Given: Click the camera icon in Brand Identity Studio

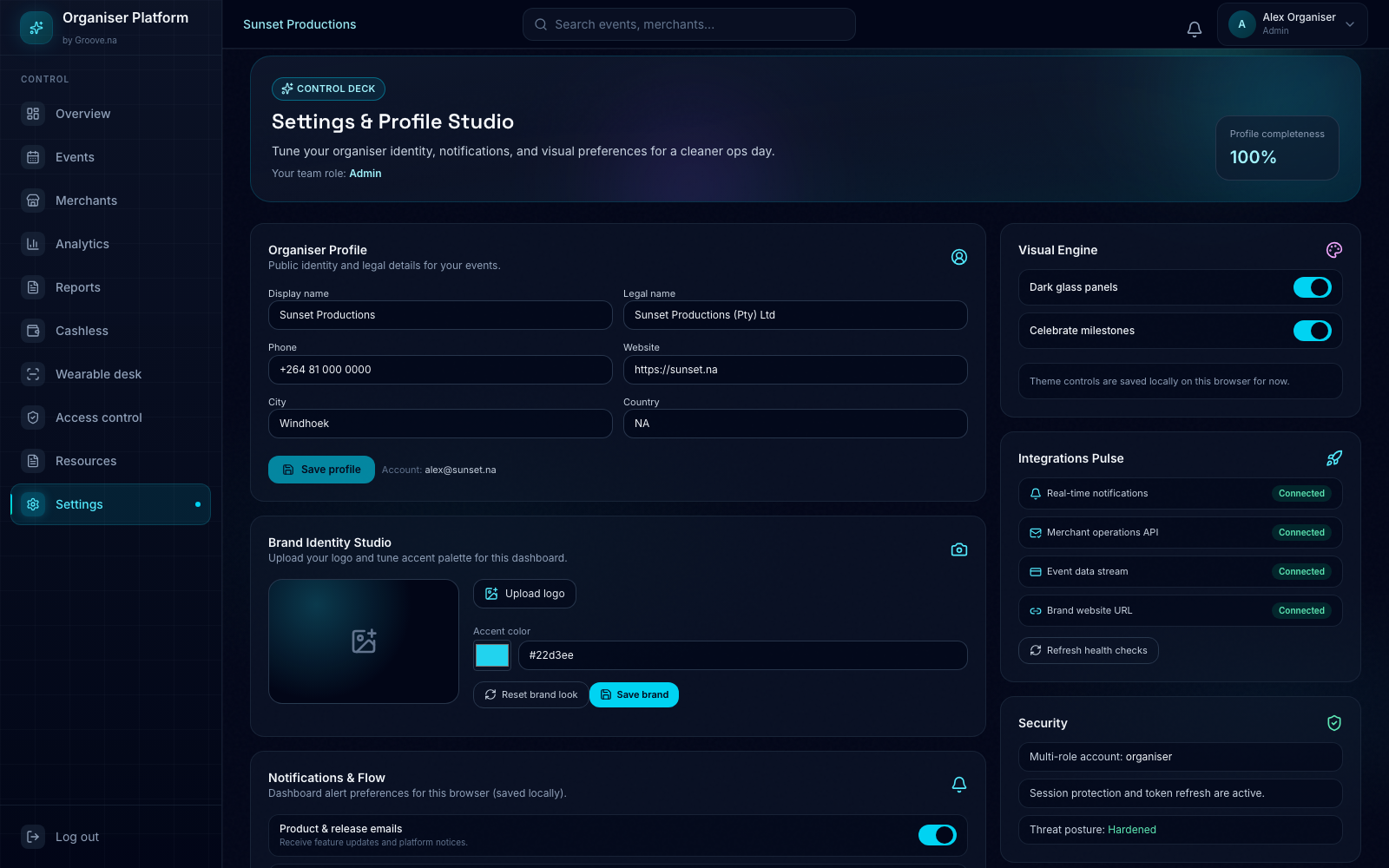Looking at the screenshot, I should (959, 549).
